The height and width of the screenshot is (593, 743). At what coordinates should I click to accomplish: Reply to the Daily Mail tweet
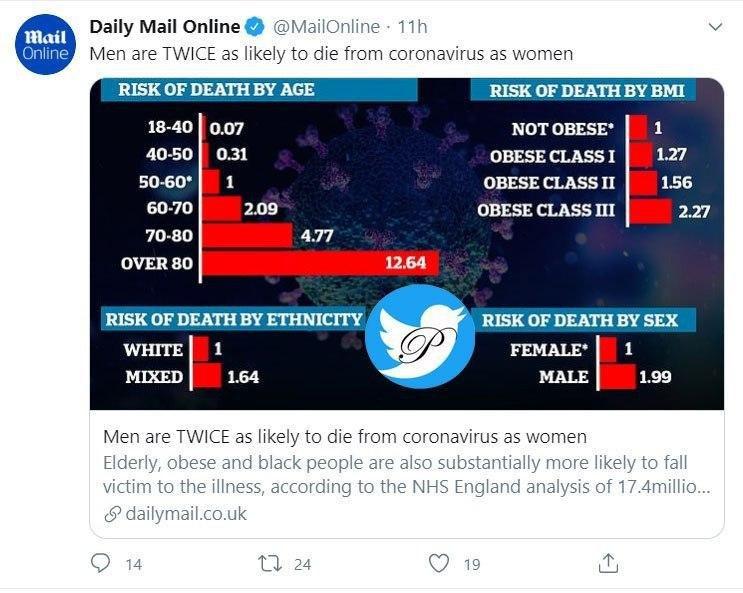[x=100, y=564]
